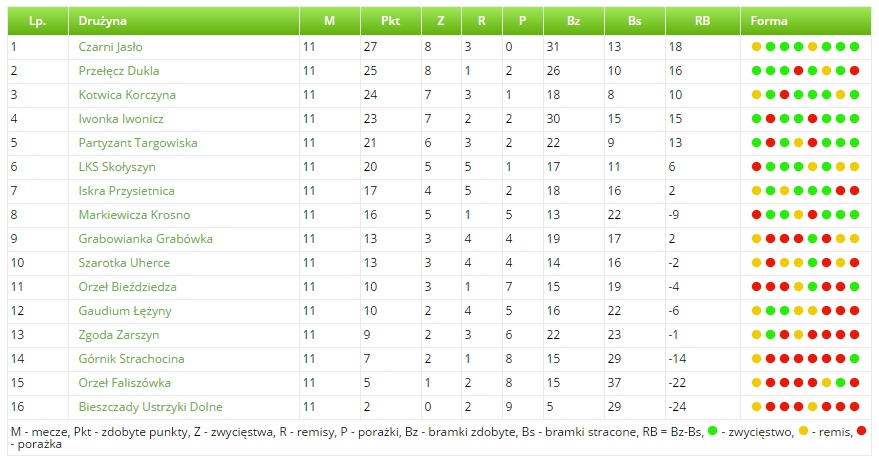
Task: Click the Drużyna column header
Action: 103,20
